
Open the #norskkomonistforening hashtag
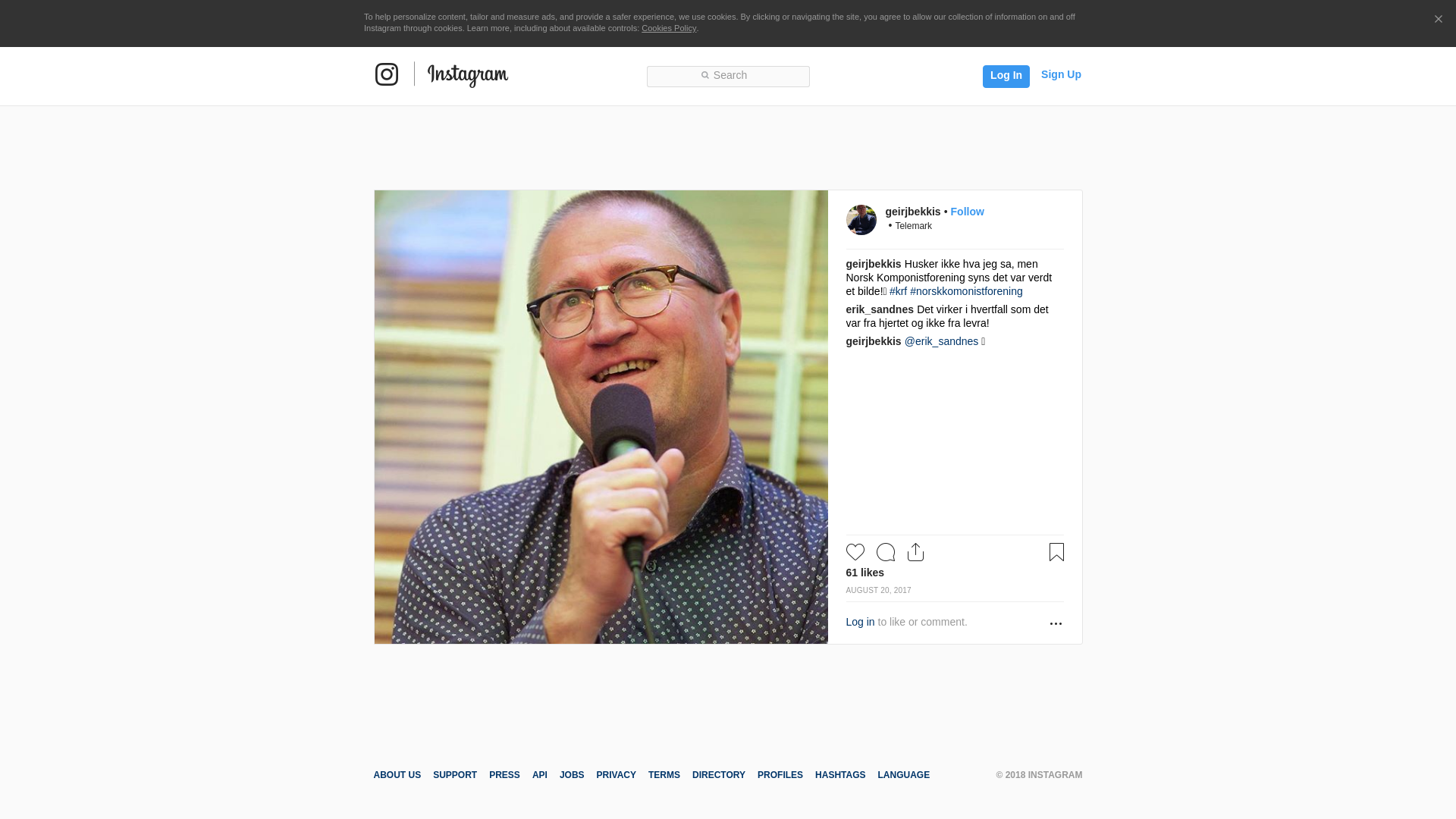[966, 291]
